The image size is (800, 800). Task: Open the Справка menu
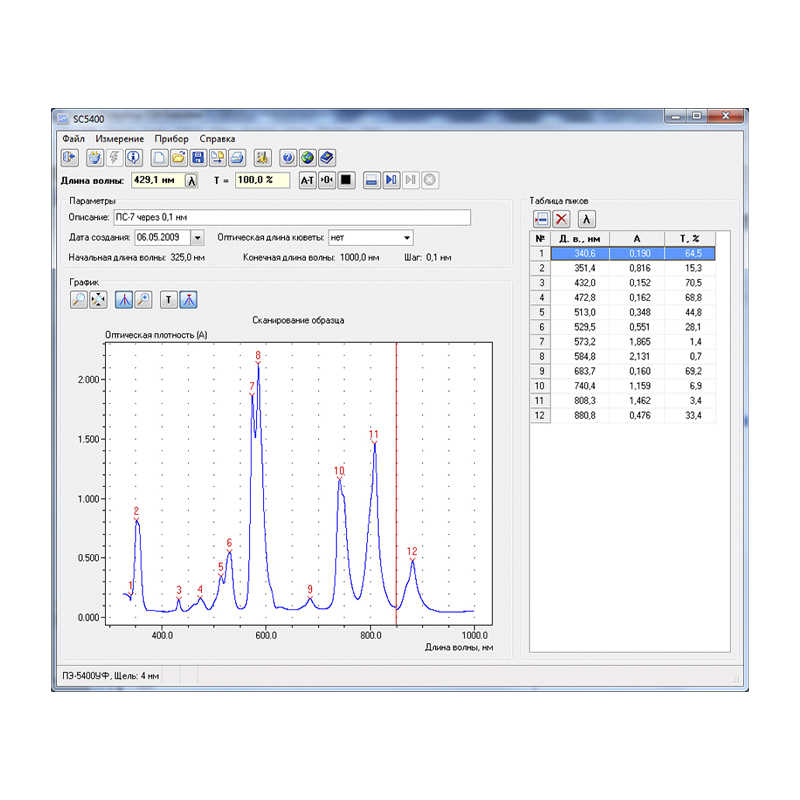pos(217,138)
